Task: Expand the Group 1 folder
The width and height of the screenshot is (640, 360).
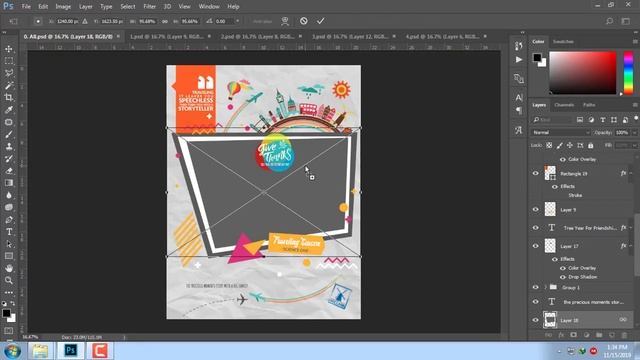Action: click(x=545, y=287)
